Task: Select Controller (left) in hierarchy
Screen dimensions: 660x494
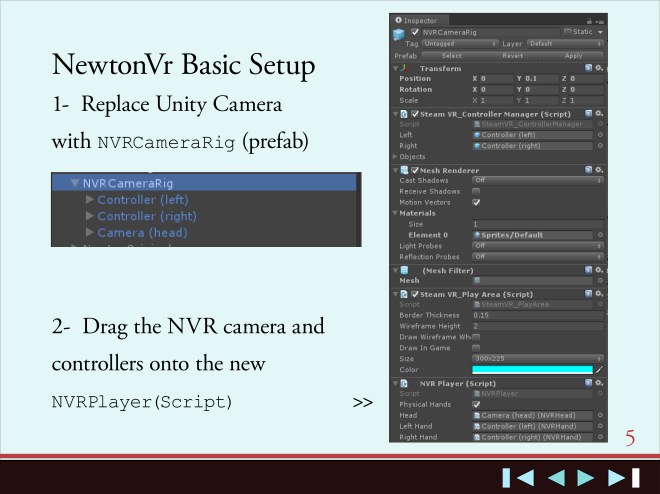Action: (x=142, y=200)
